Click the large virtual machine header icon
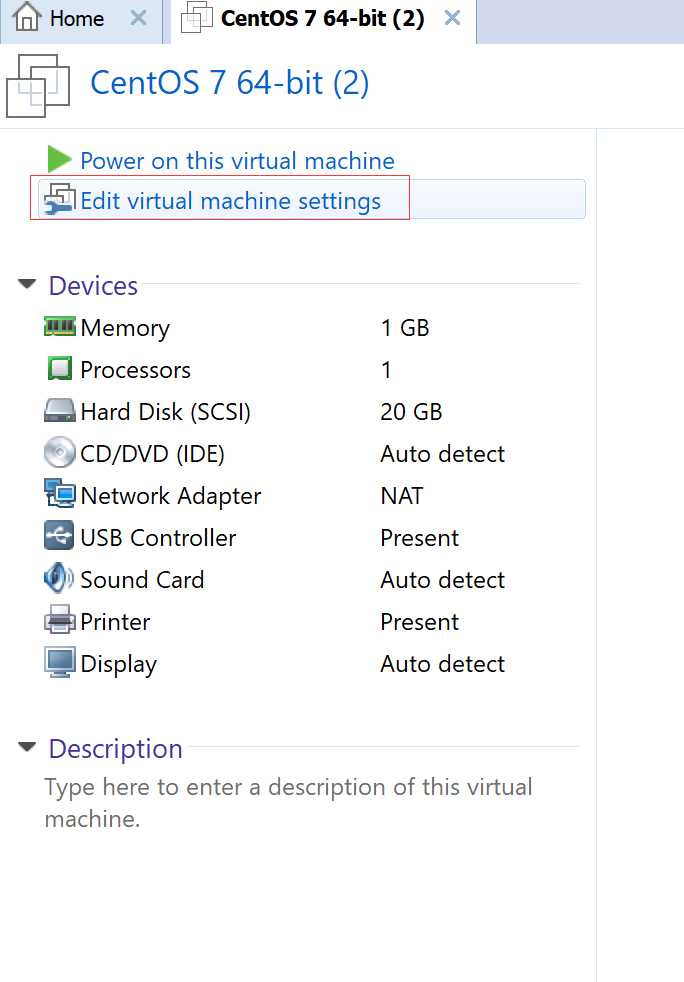 38,86
